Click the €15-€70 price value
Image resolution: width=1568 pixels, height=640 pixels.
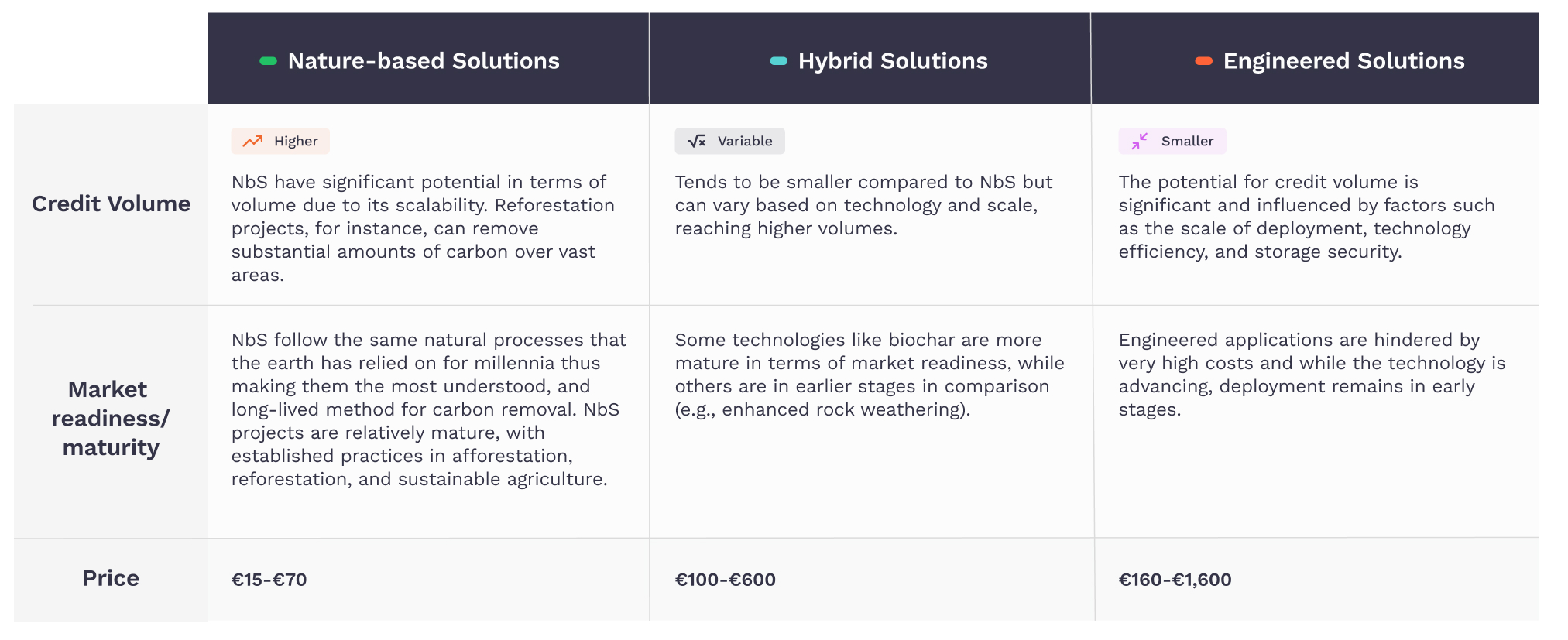tap(269, 580)
